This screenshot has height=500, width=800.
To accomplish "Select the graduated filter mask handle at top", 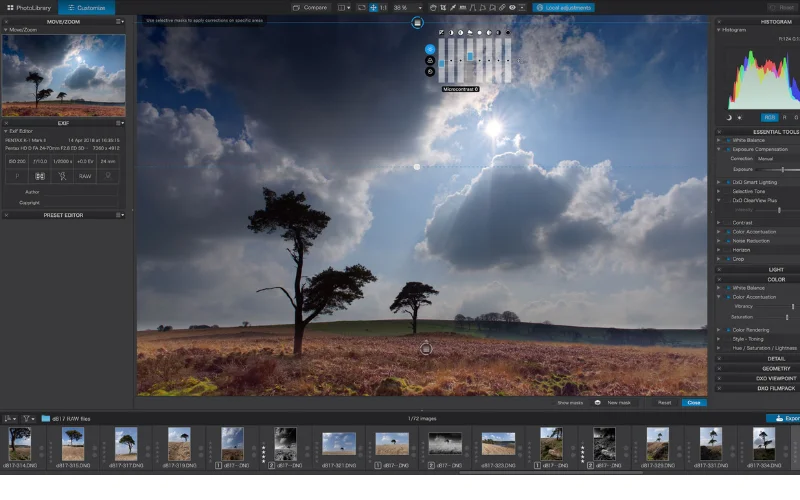I will point(417,22).
